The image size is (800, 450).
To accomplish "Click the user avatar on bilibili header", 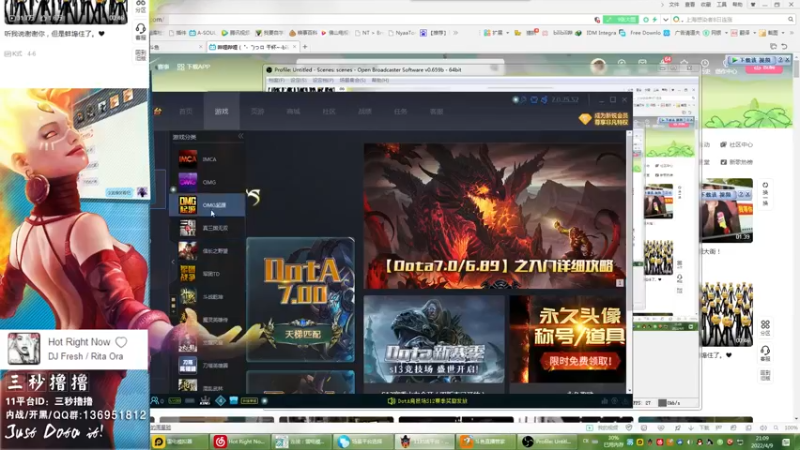I will (598, 66).
